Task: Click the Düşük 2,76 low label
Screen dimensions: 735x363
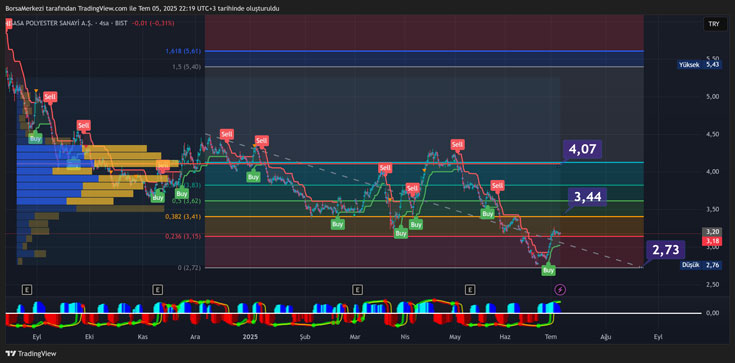Action: [700, 265]
